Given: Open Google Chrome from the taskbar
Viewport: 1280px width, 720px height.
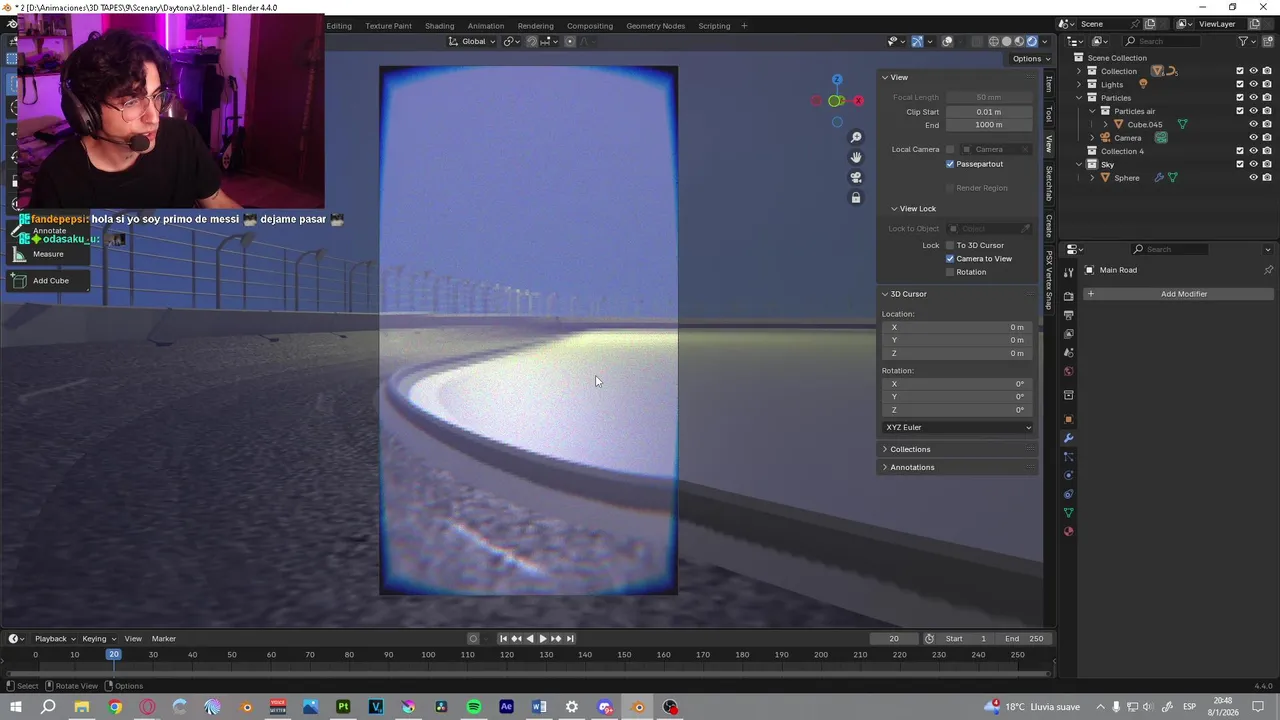Looking at the screenshot, I should (x=115, y=707).
